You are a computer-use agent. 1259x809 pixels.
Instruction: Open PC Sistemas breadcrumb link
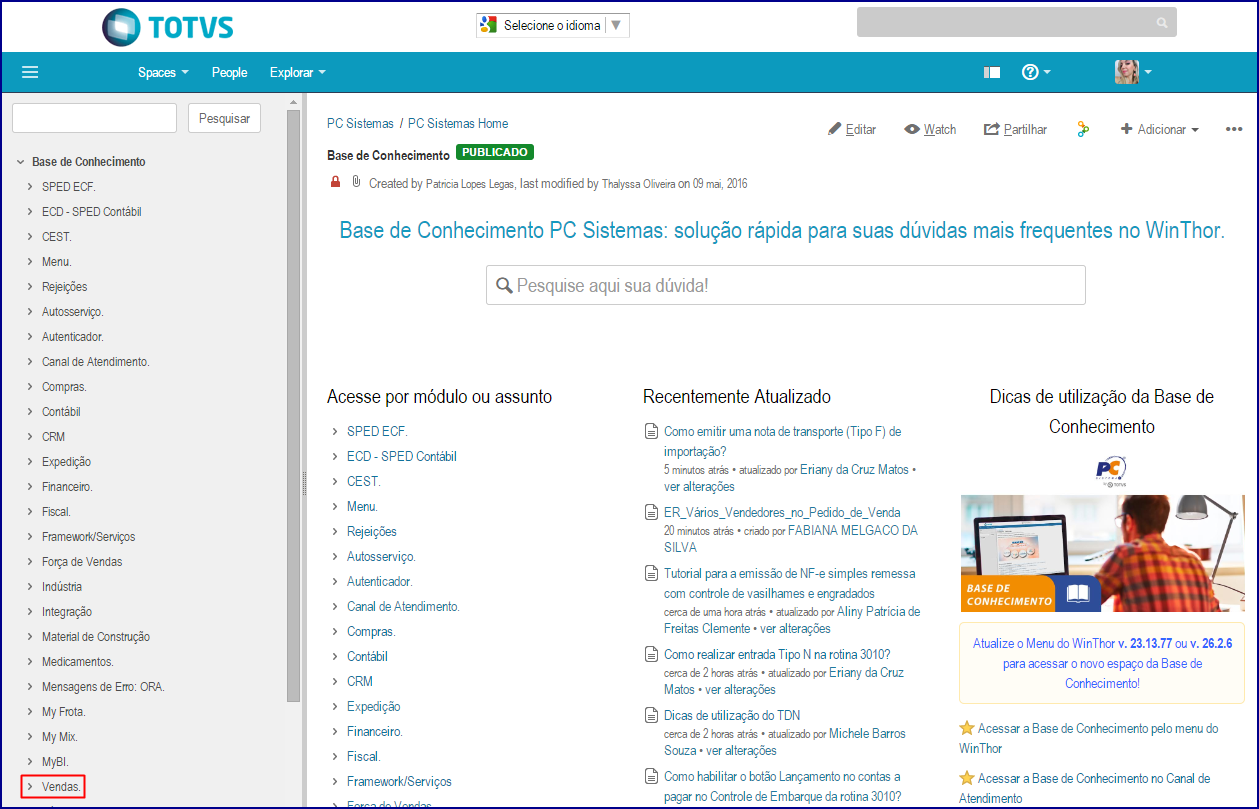coord(360,124)
